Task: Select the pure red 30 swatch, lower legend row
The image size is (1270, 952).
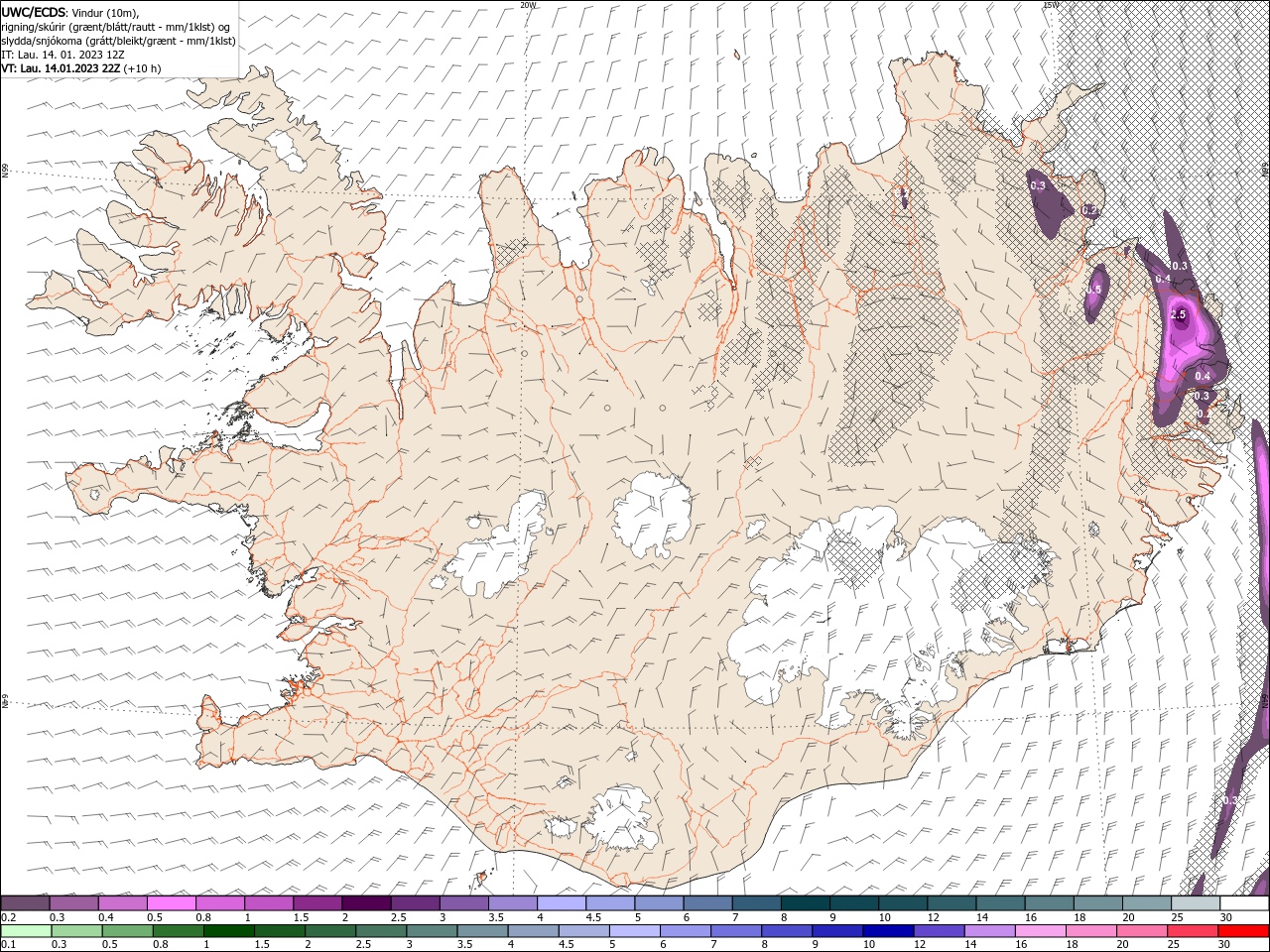Action: pos(1243,931)
